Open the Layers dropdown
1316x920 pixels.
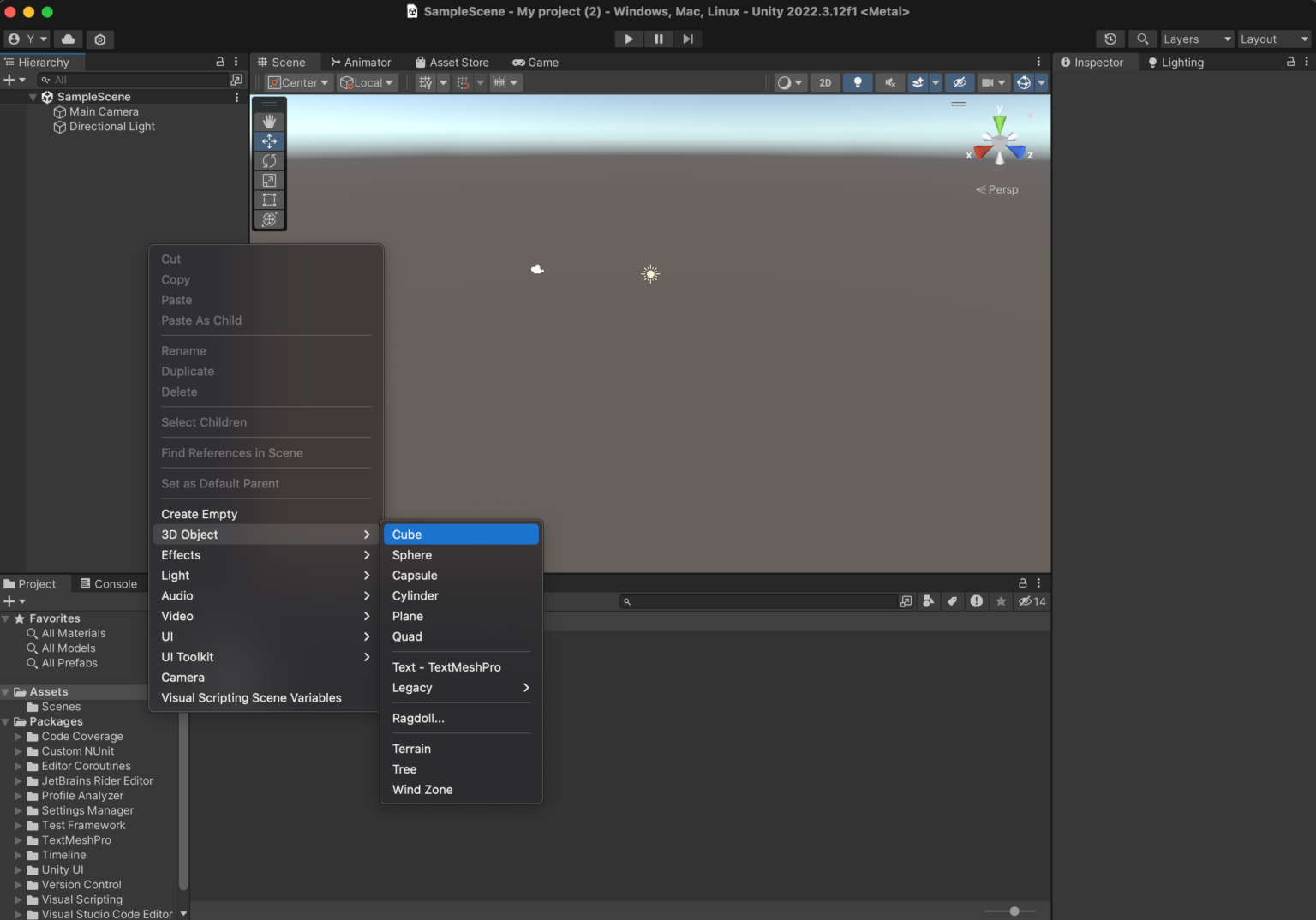pyautogui.click(x=1196, y=39)
